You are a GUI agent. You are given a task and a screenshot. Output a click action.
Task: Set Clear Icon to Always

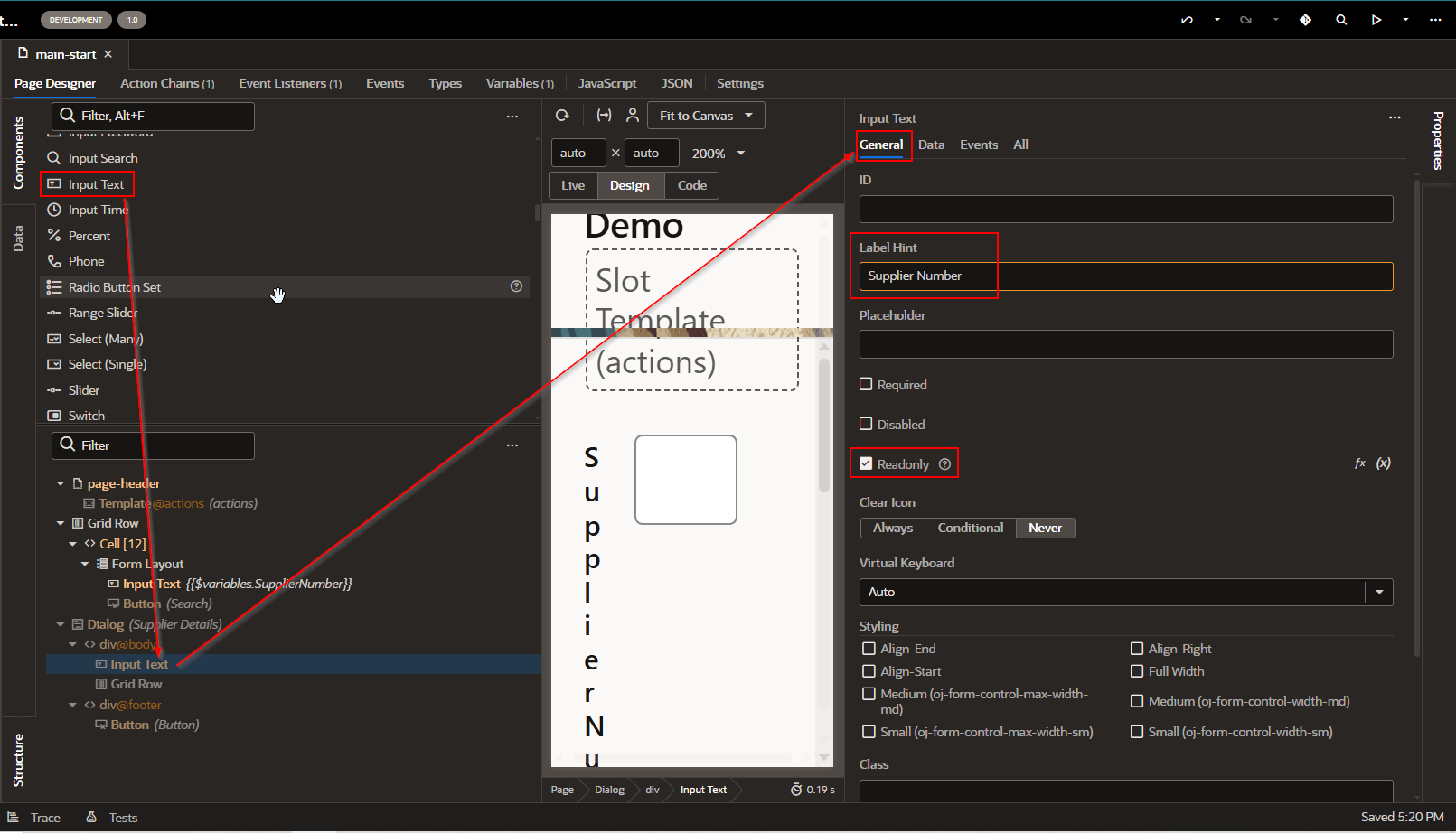tap(893, 528)
